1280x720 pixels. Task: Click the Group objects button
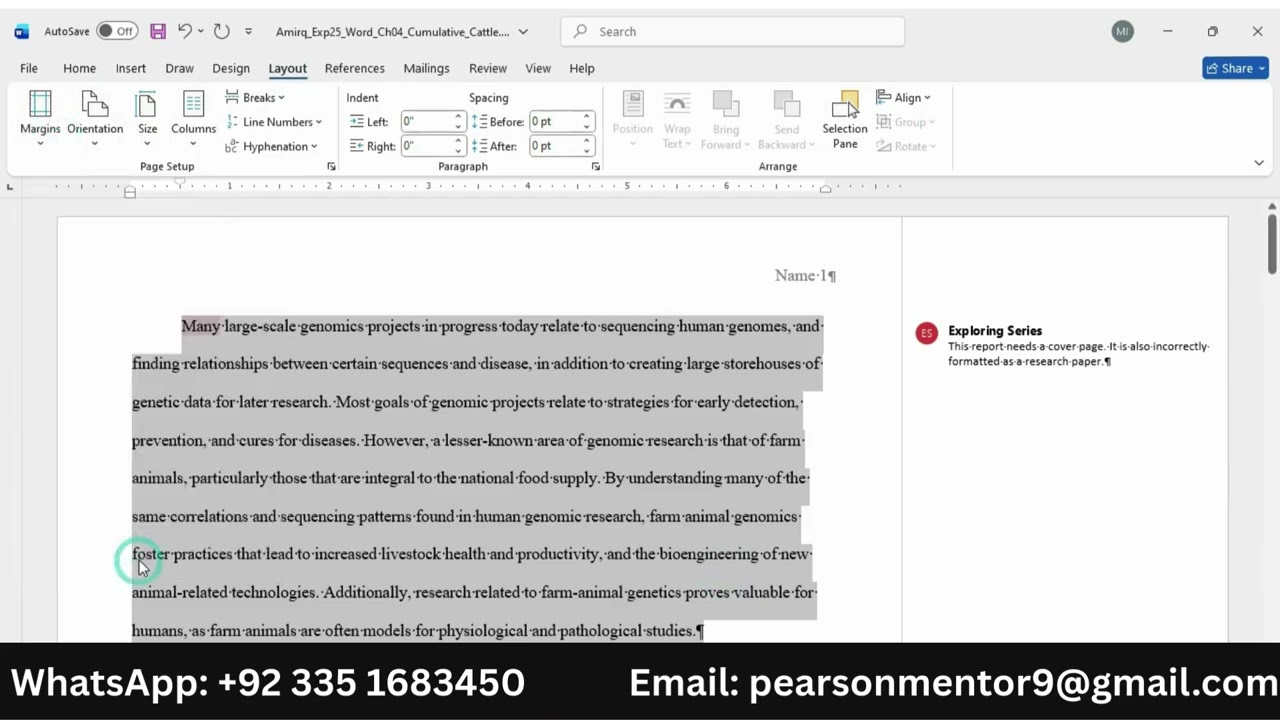tap(906, 122)
